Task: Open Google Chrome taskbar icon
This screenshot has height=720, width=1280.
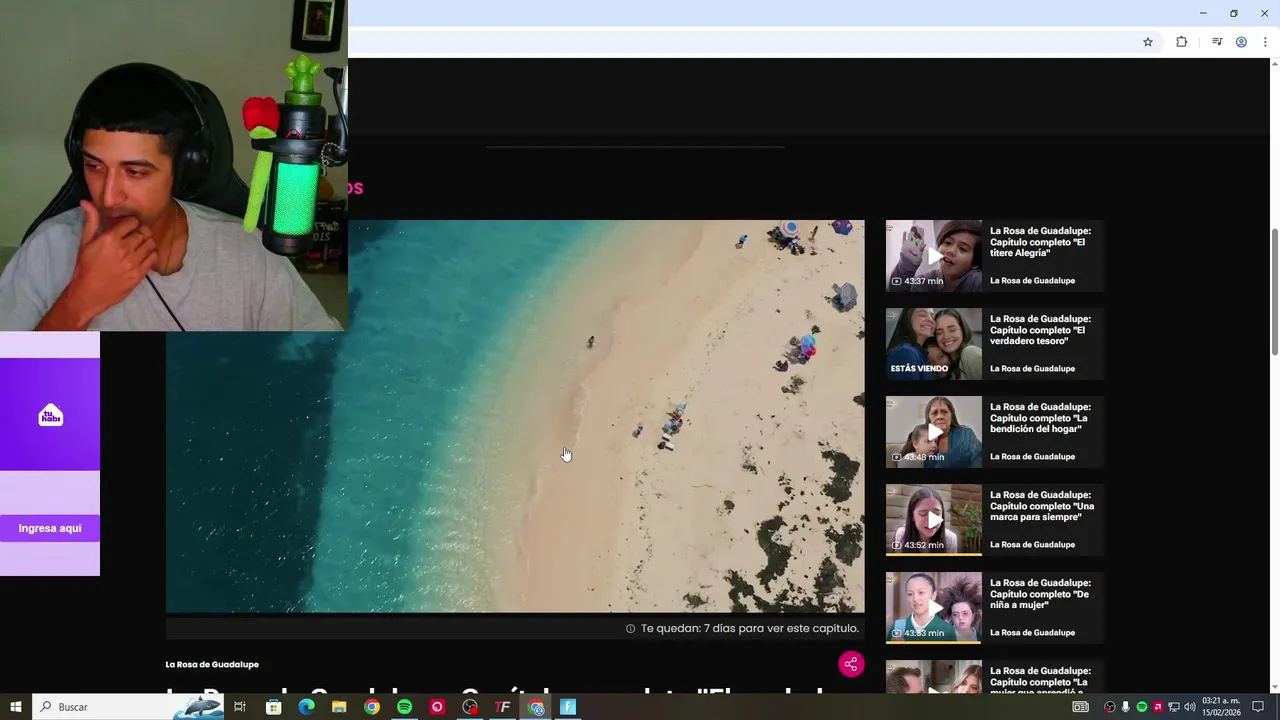Action: [x=372, y=707]
